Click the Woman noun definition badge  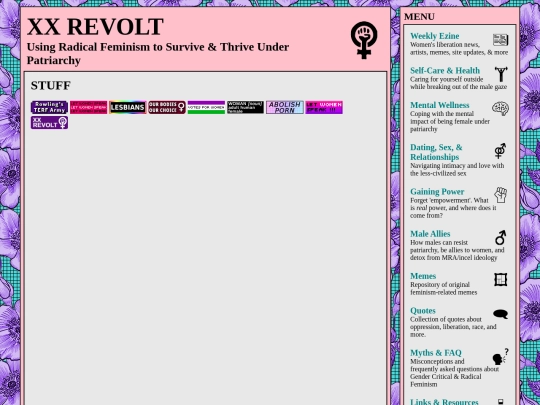pyautogui.click(x=246, y=107)
